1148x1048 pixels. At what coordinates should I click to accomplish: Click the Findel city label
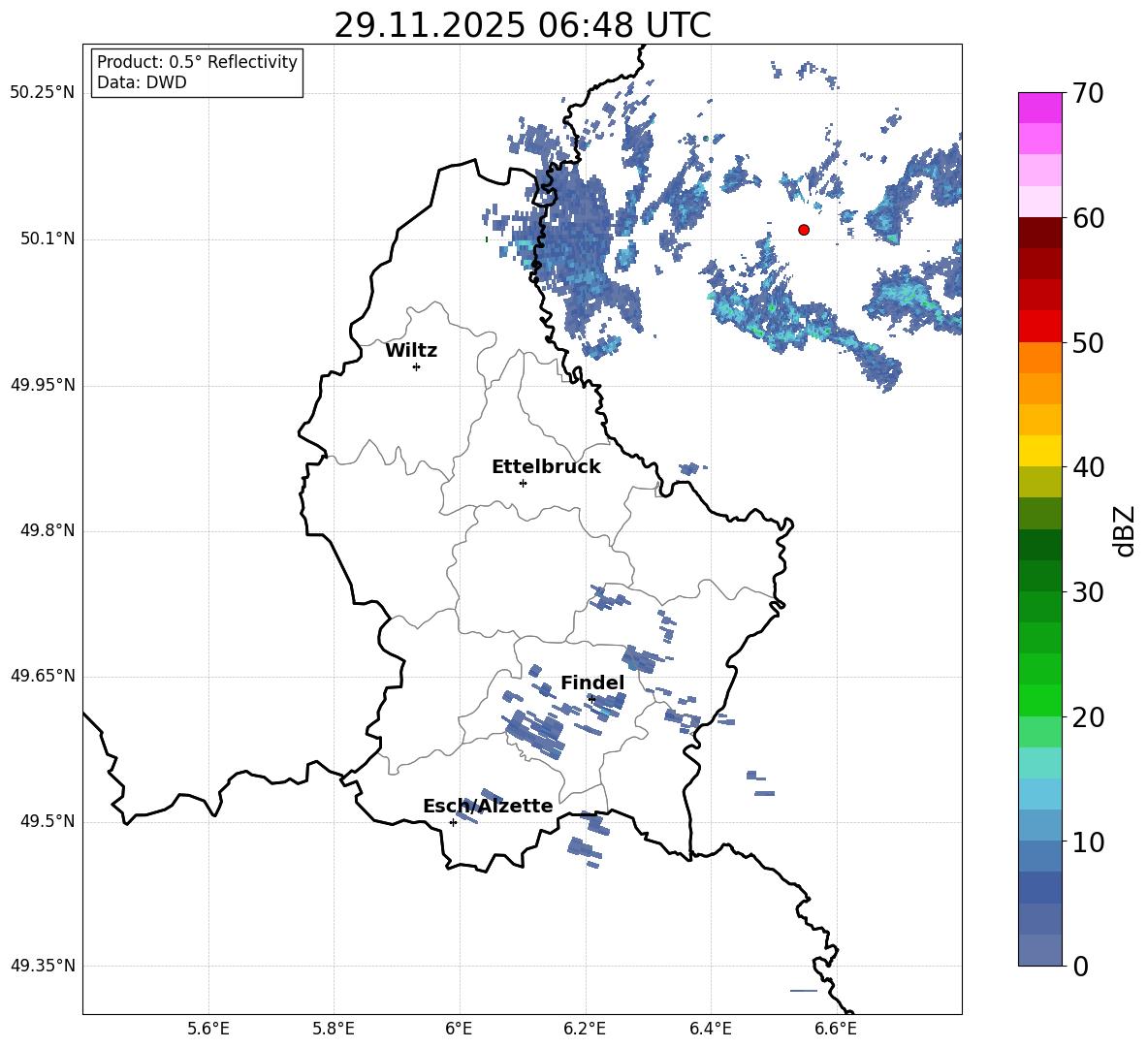(x=592, y=683)
